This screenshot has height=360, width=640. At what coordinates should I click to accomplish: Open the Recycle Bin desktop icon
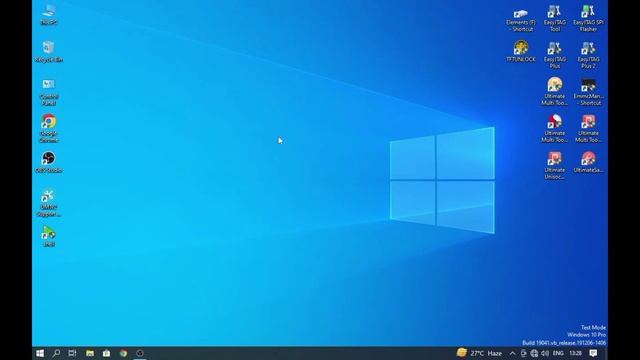tap(49, 52)
